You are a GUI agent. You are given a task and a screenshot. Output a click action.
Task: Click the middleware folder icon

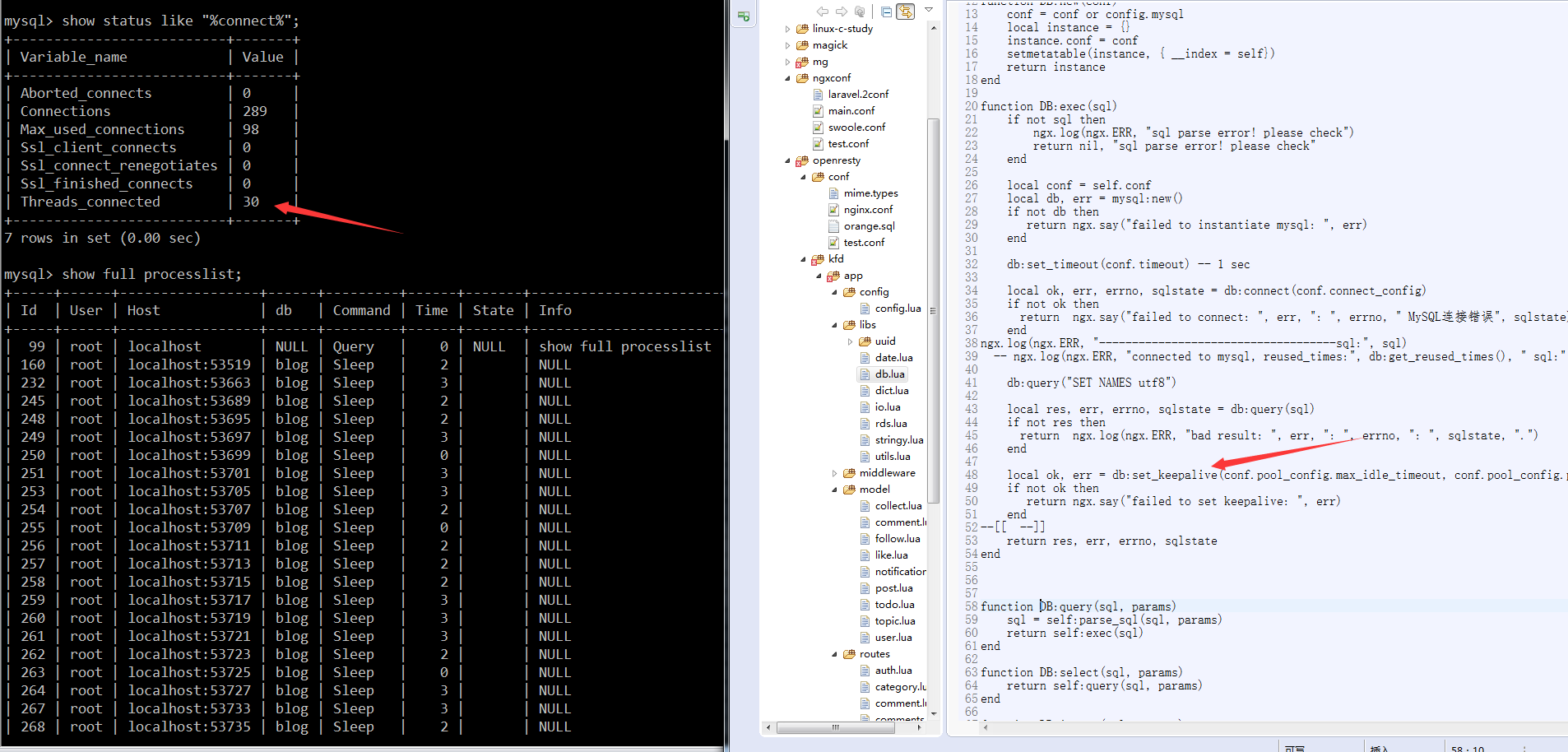pyautogui.click(x=849, y=473)
